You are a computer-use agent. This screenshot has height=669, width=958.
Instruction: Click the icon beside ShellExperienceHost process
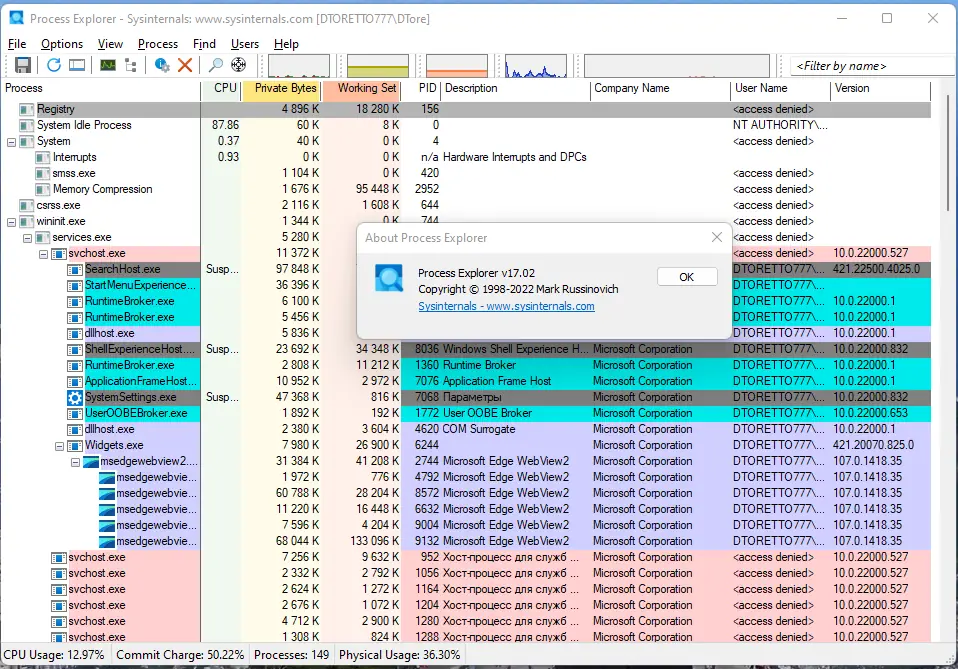click(x=75, y=349)
